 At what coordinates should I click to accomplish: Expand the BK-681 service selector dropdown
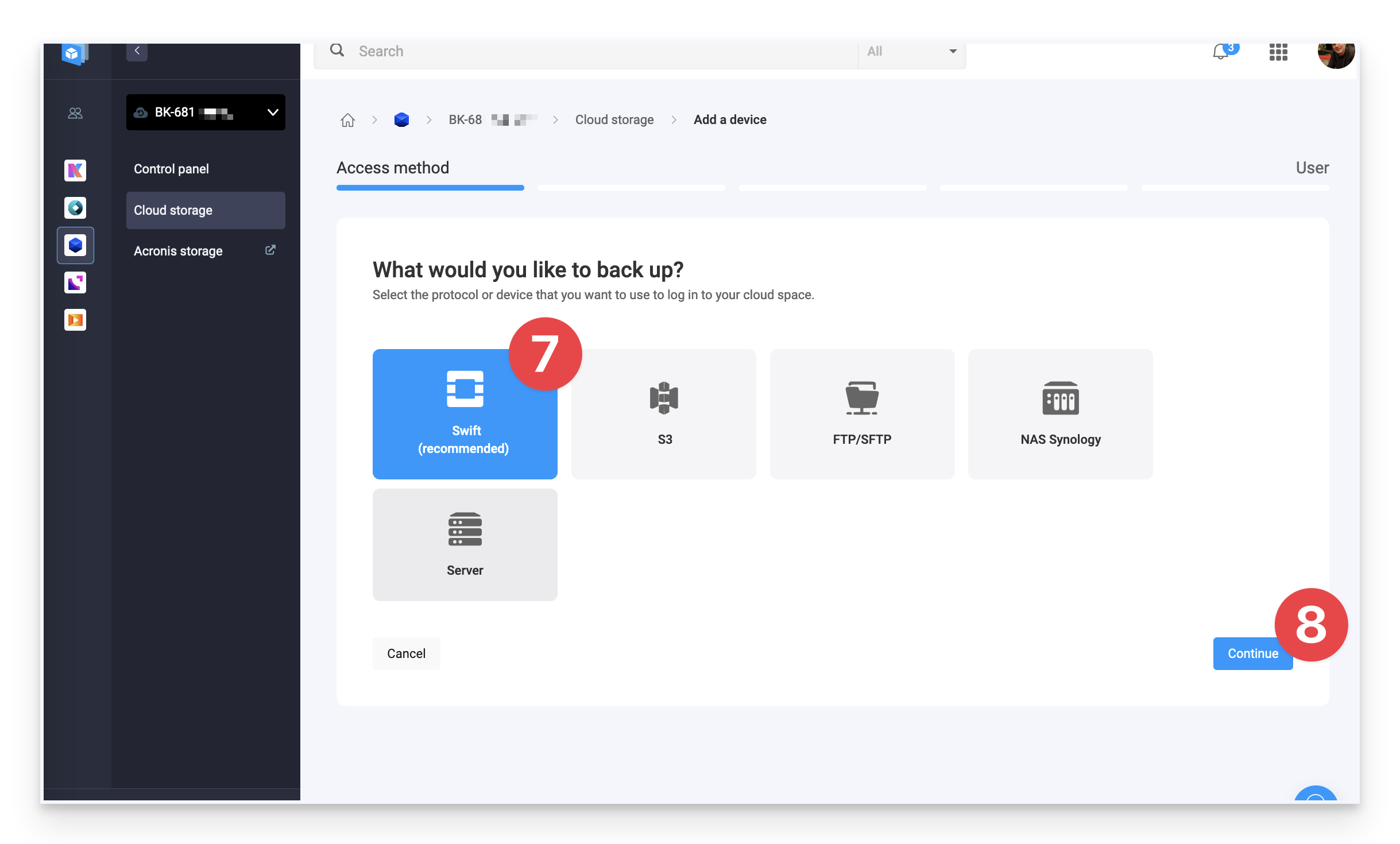pyautogui.click(x=206, y=113)
